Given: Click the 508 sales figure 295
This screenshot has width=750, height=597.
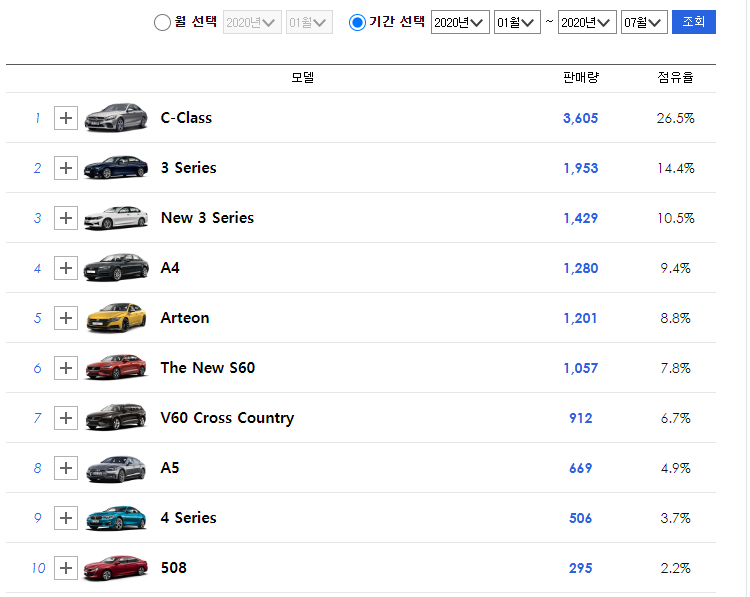Looking at the screenshot, I should [581, 568].
